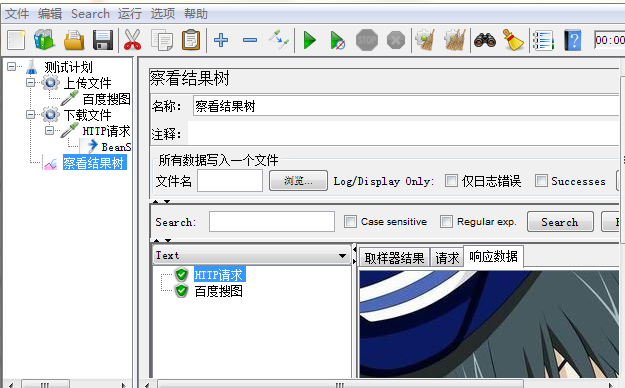Viewport: 625px width, 388px height.
Task: Toggle the 仅日志错误 checkbox
Action: coord(451,181)
